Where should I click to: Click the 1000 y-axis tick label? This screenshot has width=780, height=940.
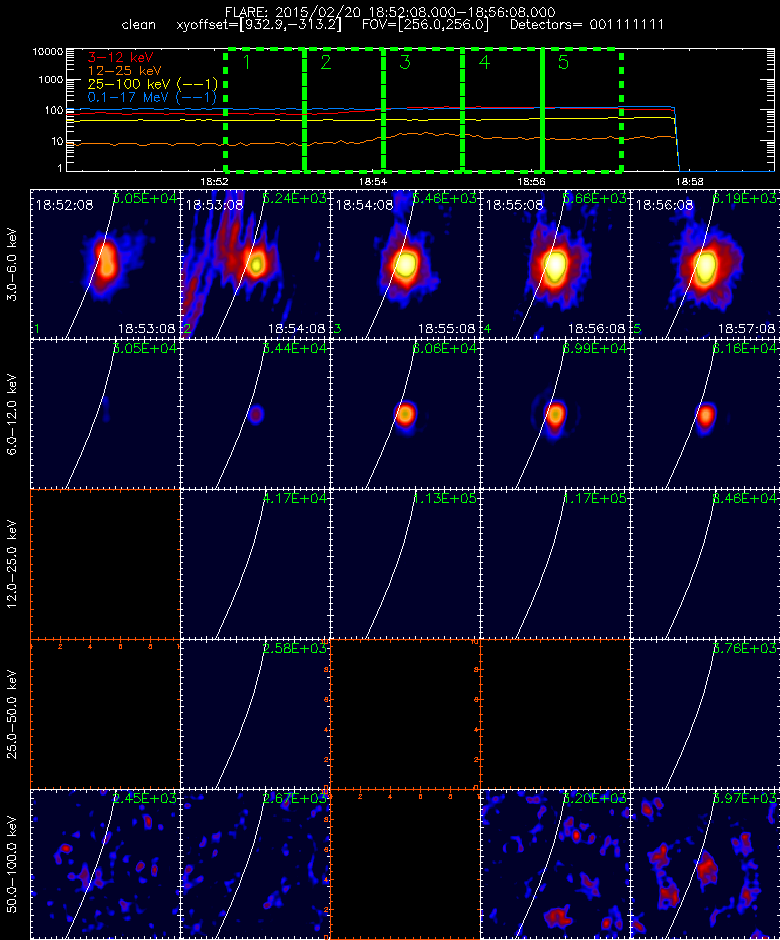[51, 80]
